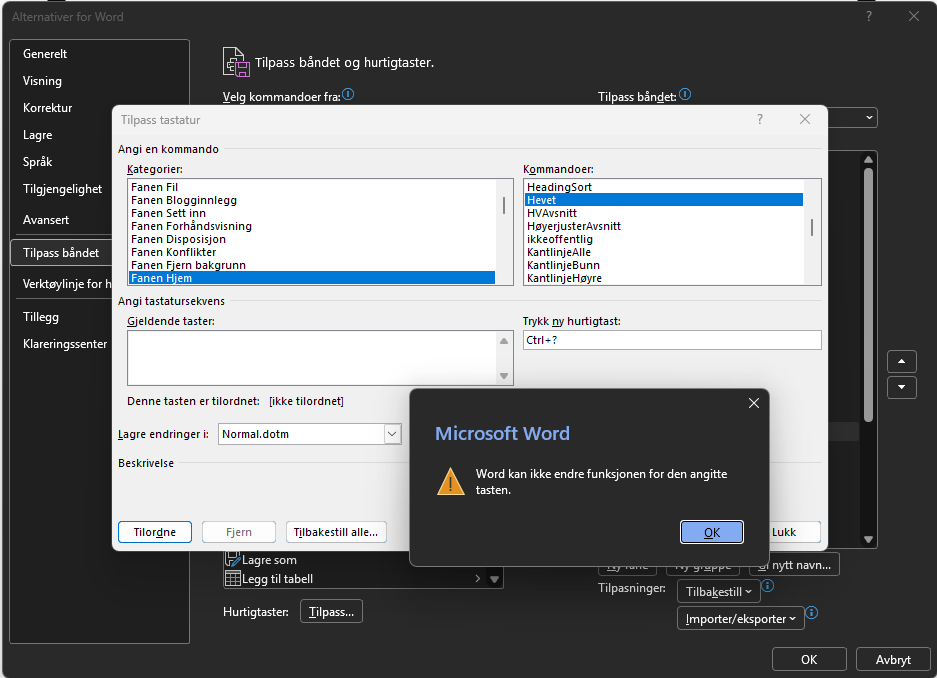Open Korrektur options page
This screenshot has height=678, width=937.
pyautogui.click(x=47, y=108)
